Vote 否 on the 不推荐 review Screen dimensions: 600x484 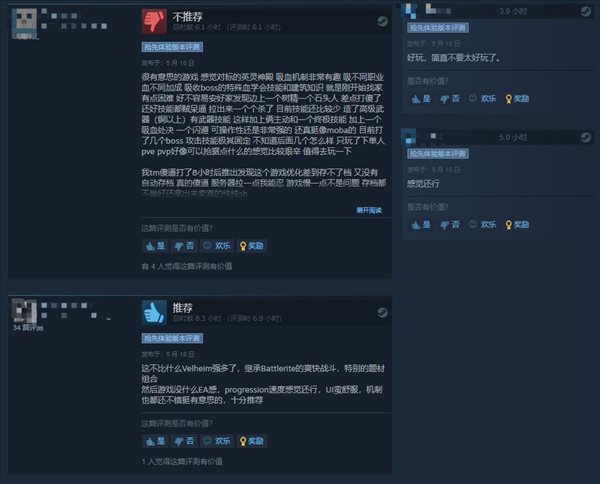click(x=184, y=246)
